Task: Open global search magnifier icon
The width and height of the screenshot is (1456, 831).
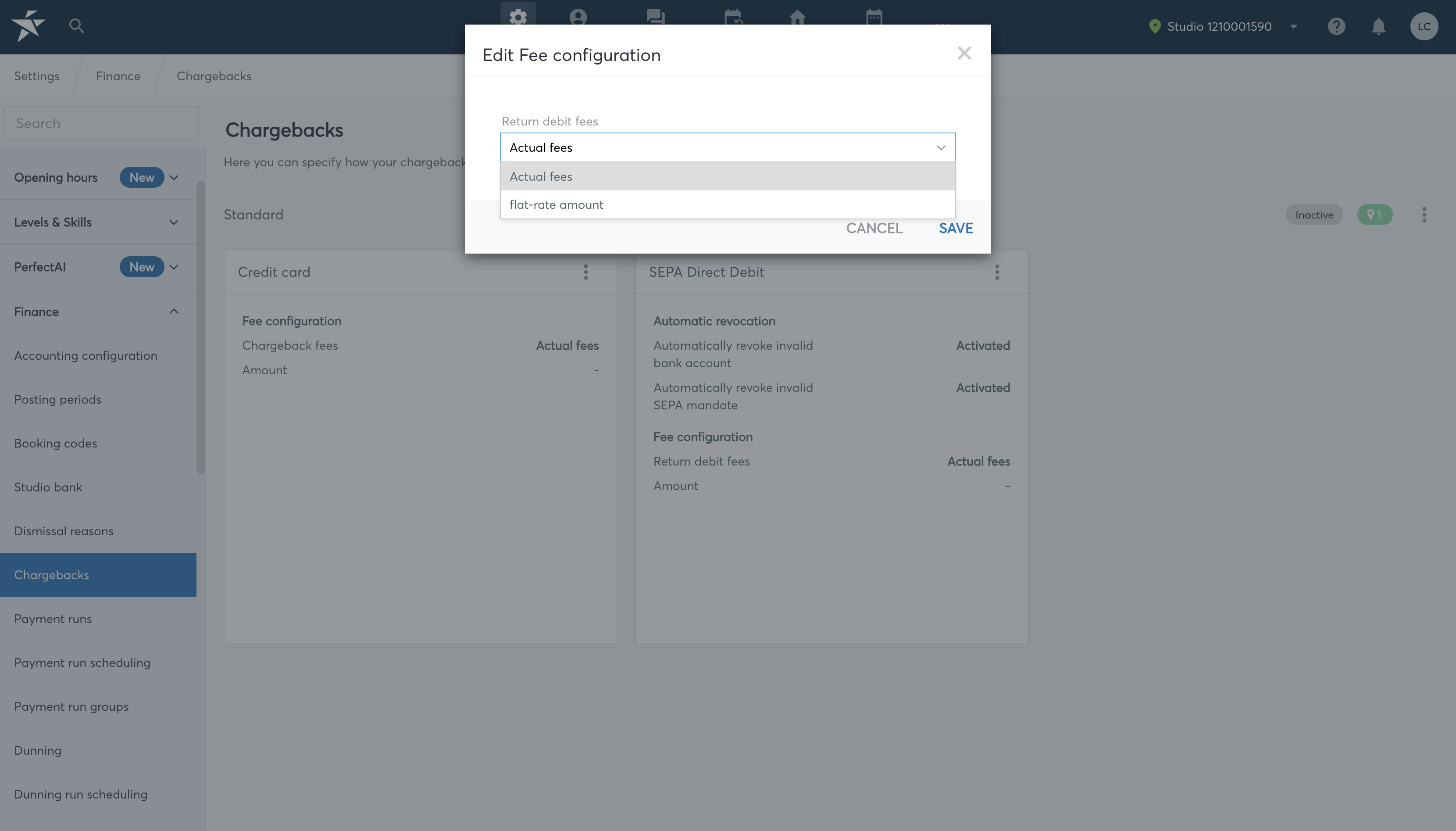Action: [x=76, y=26]
